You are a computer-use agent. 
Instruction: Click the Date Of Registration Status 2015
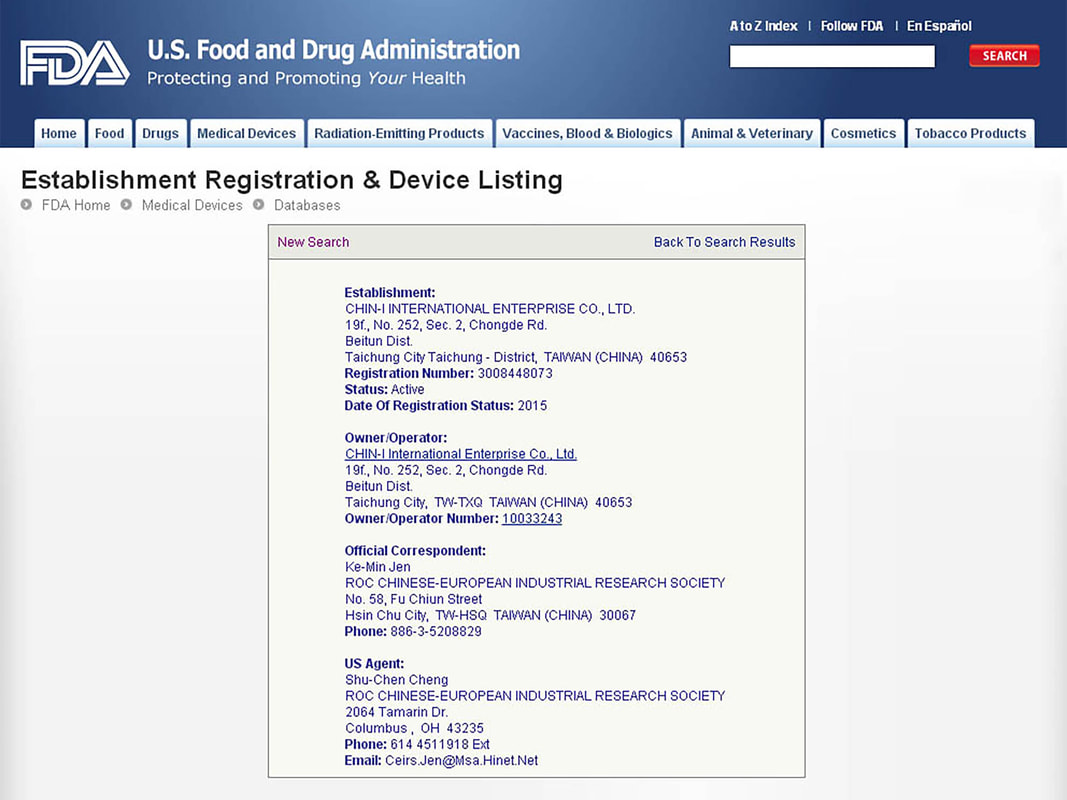(446, 405)
